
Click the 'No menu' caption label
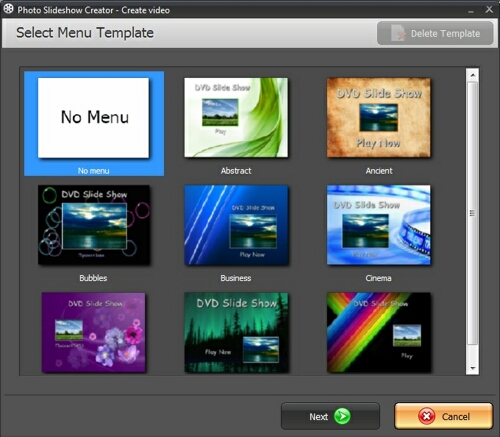pos(93,171)
